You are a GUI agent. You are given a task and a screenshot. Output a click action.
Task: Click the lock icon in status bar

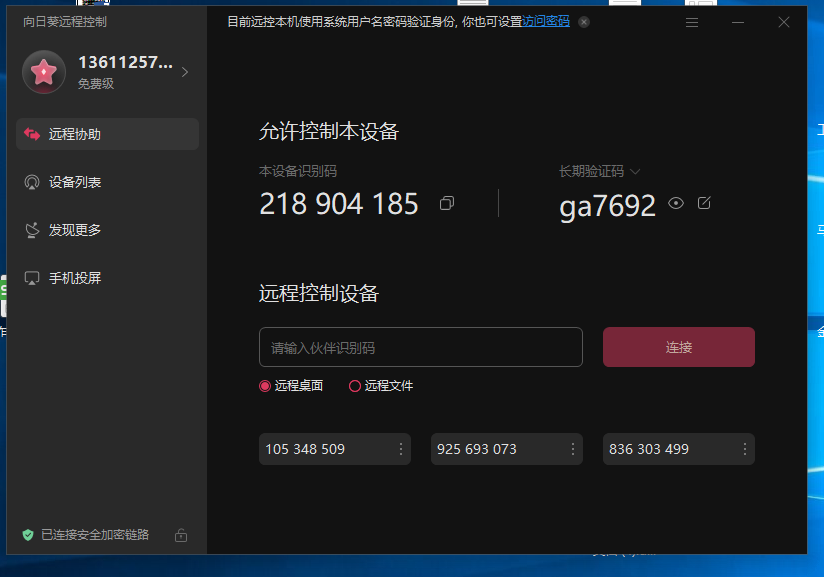click(181, 535)
